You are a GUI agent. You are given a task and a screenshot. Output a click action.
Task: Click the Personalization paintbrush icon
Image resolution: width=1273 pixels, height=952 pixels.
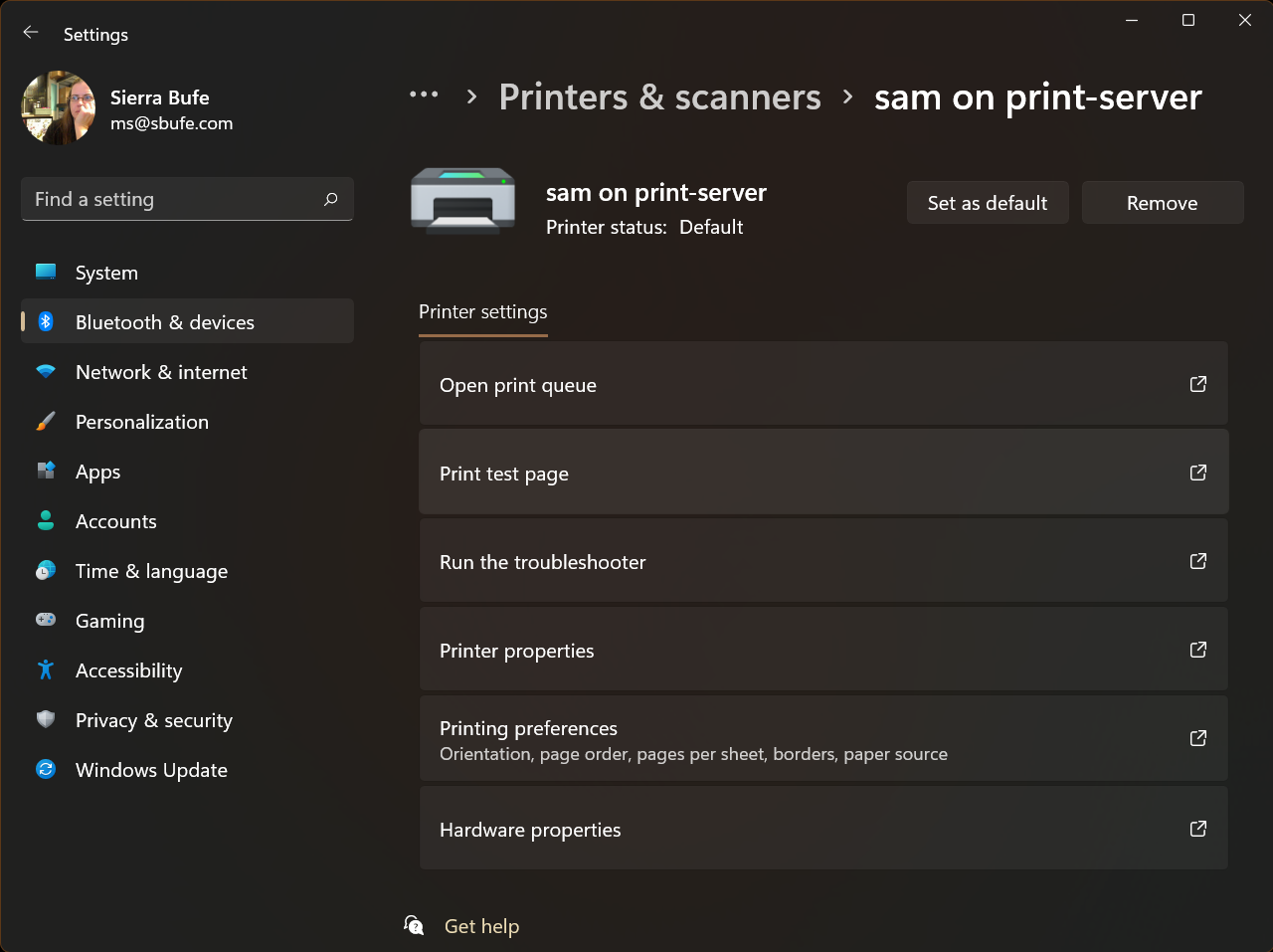click(46, 422)
